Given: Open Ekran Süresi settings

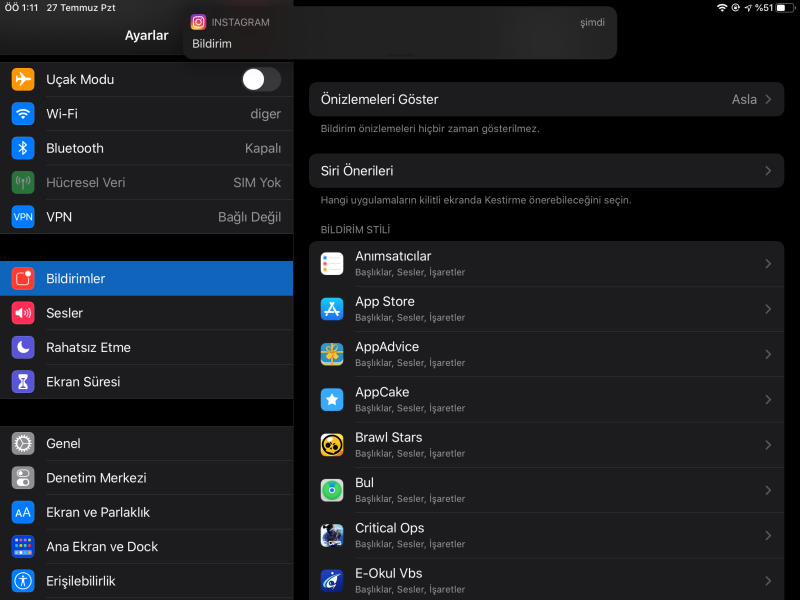Looking at the screenshot, I should (146, 382).
